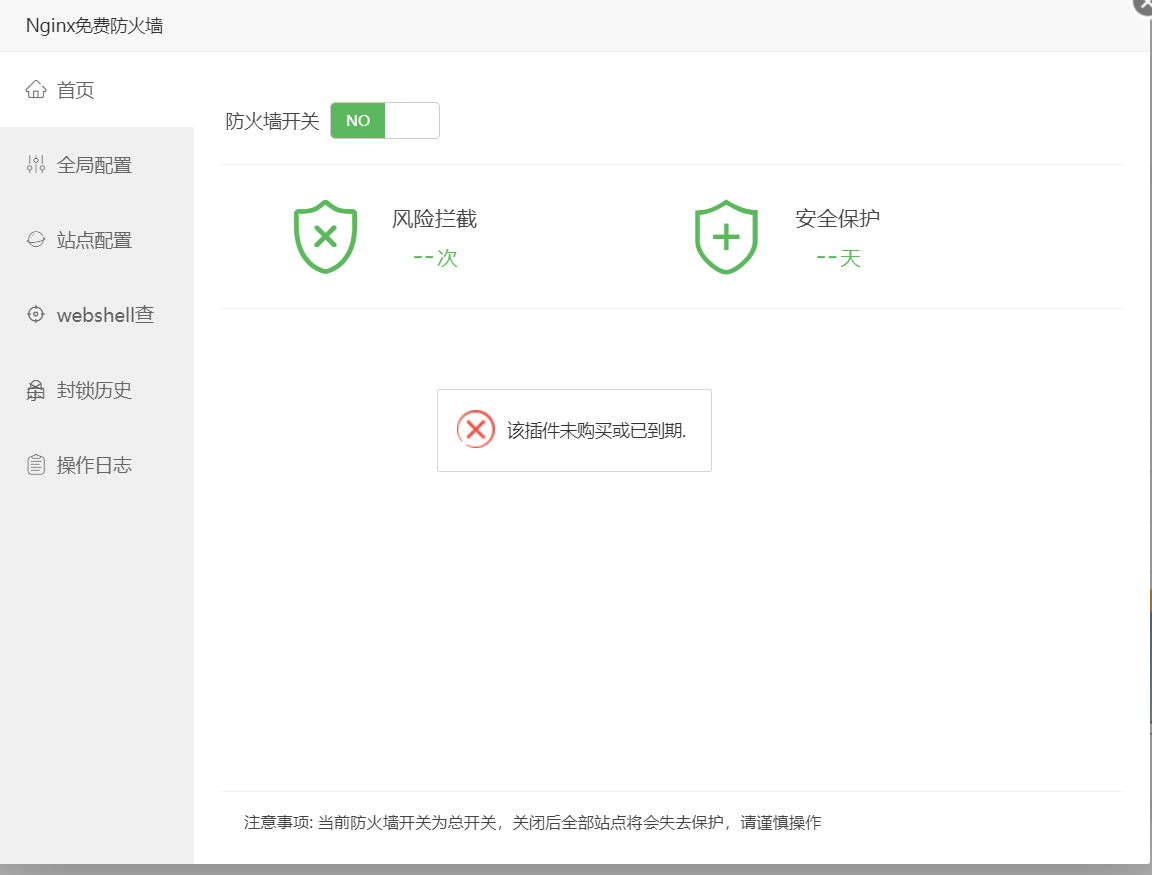
Task: Click the sliders icon beside 全局配置
Action: click(36, 165)
